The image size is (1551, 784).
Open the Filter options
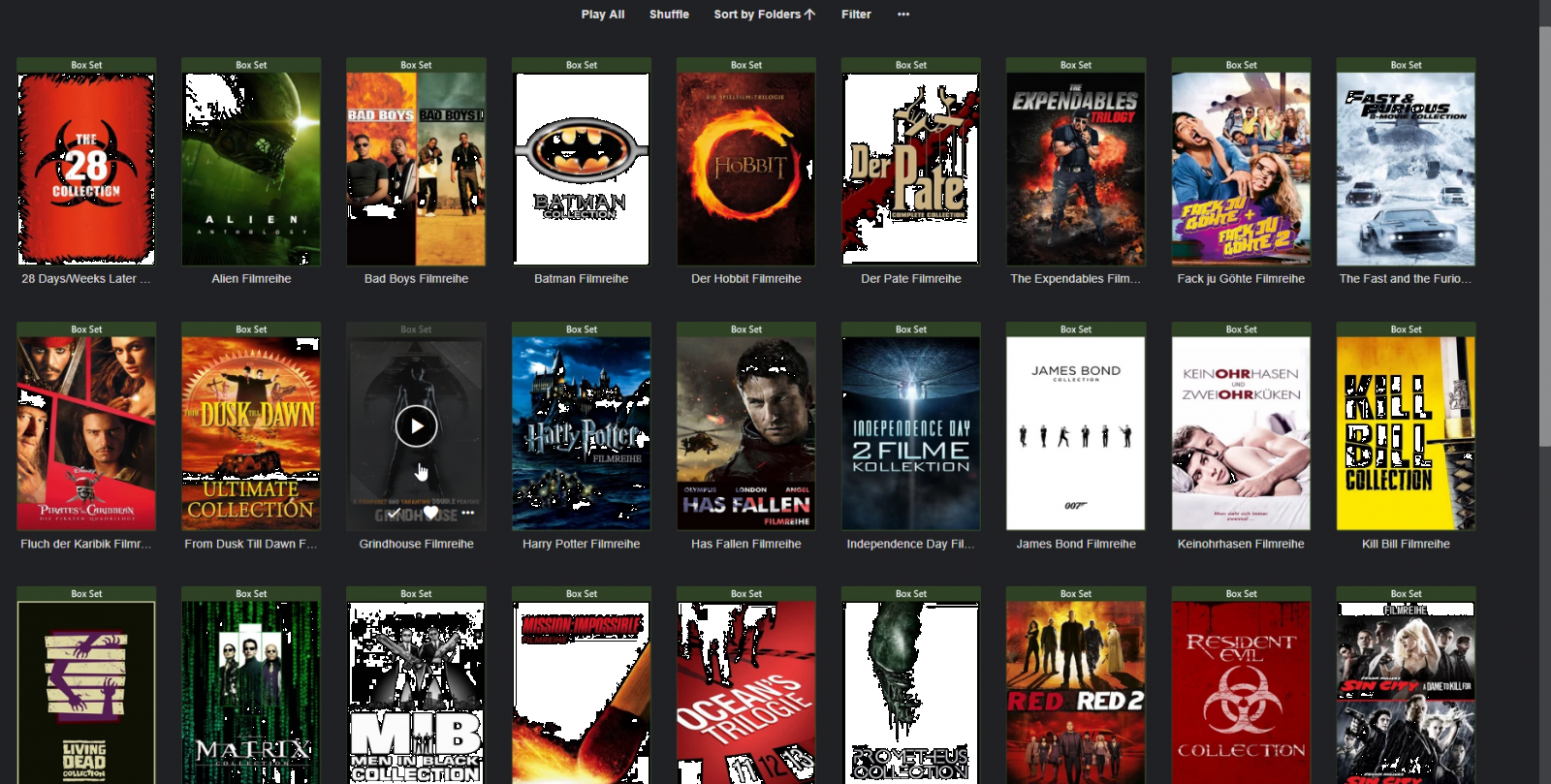[856, 15]
